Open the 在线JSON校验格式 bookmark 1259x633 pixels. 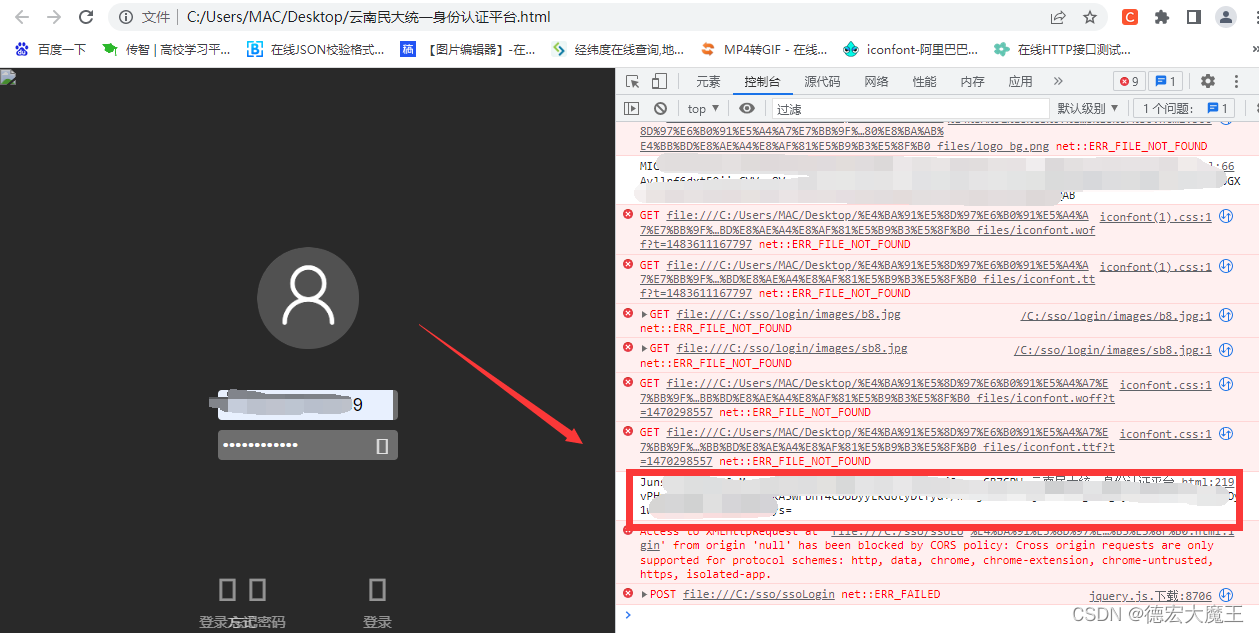point(316,49)
